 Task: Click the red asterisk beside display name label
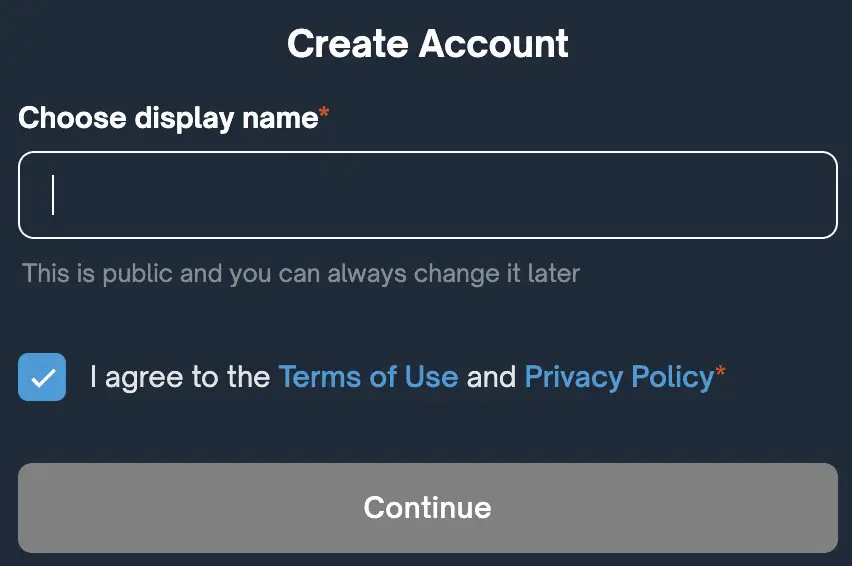(x=324, y=116)
